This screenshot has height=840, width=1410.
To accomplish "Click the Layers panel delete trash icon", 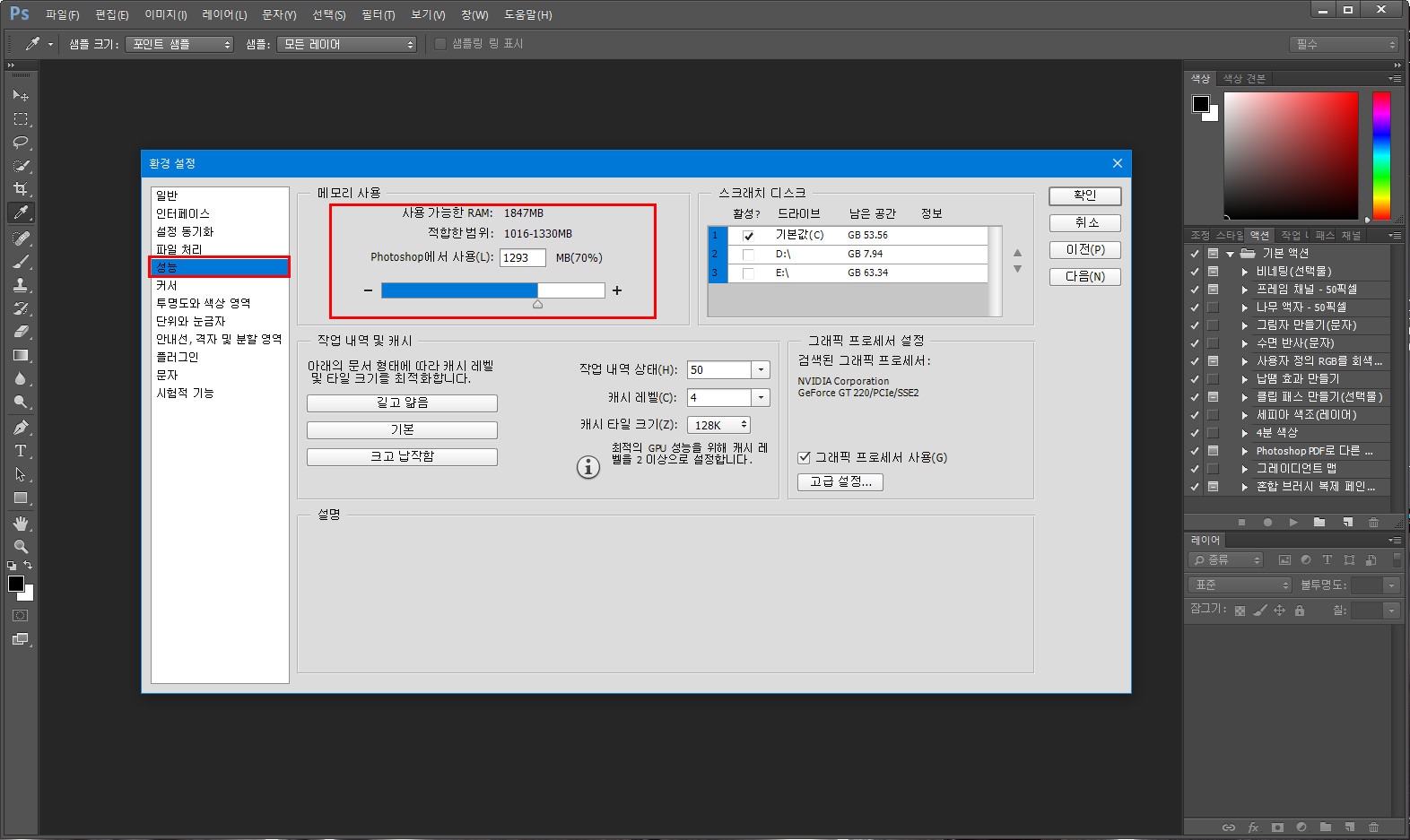I will coord(1373,827).
